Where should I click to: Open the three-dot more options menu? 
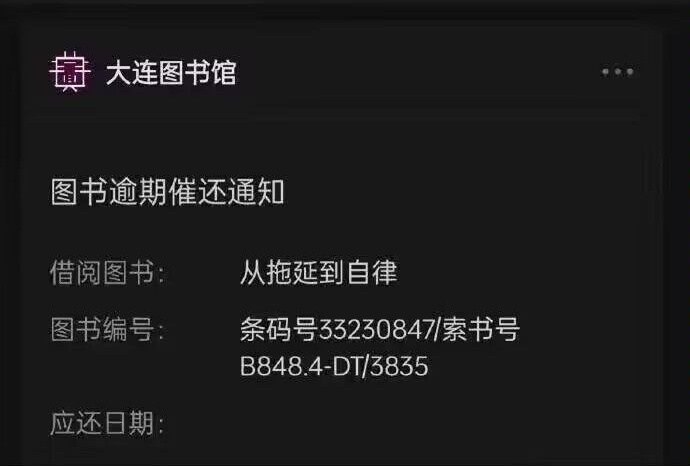pyautogui.click(x=618, y=72)
